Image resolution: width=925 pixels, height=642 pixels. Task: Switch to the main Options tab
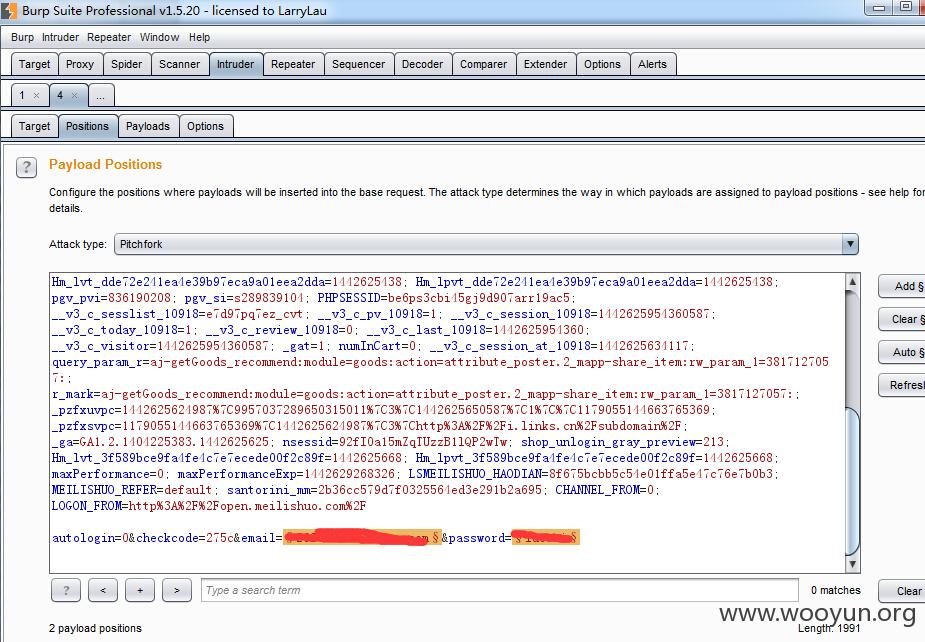point(602,64)
